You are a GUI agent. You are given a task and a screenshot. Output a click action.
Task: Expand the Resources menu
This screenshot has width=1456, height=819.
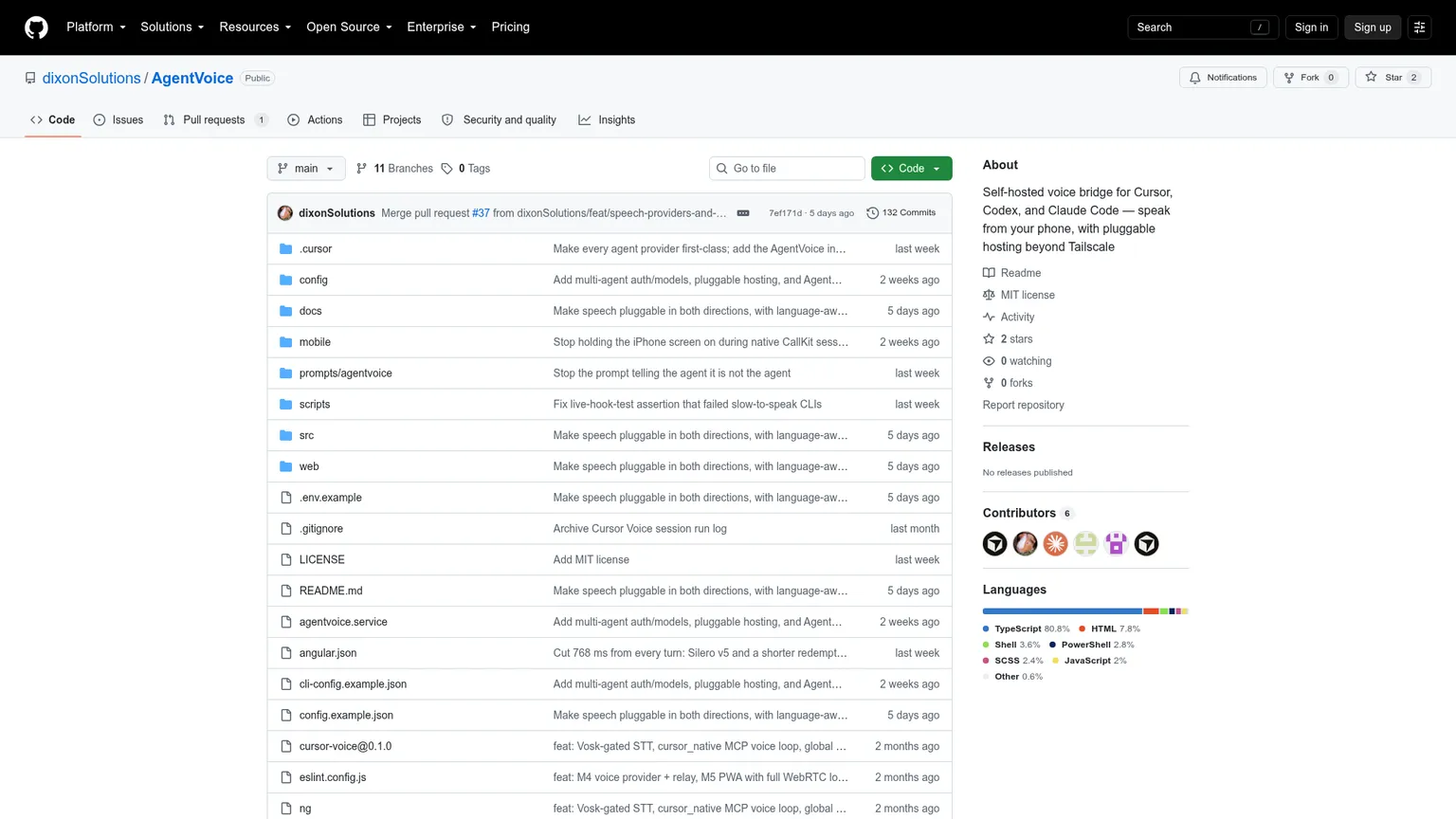255,27
